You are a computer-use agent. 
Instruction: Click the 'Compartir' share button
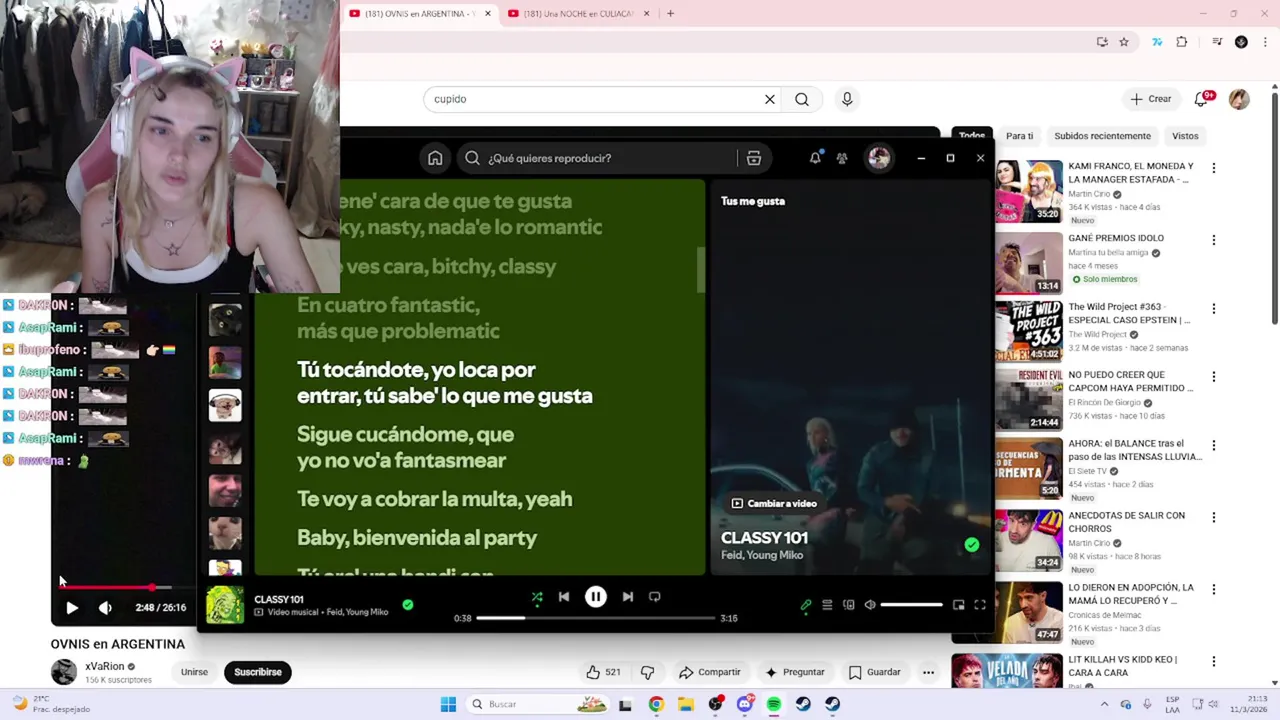coord(710,672)
